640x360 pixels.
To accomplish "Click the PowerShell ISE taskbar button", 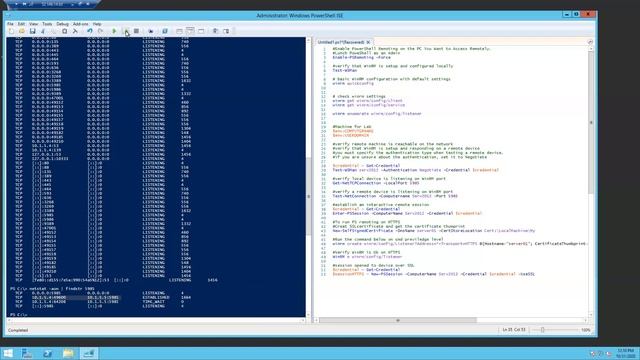I will 89,353.
